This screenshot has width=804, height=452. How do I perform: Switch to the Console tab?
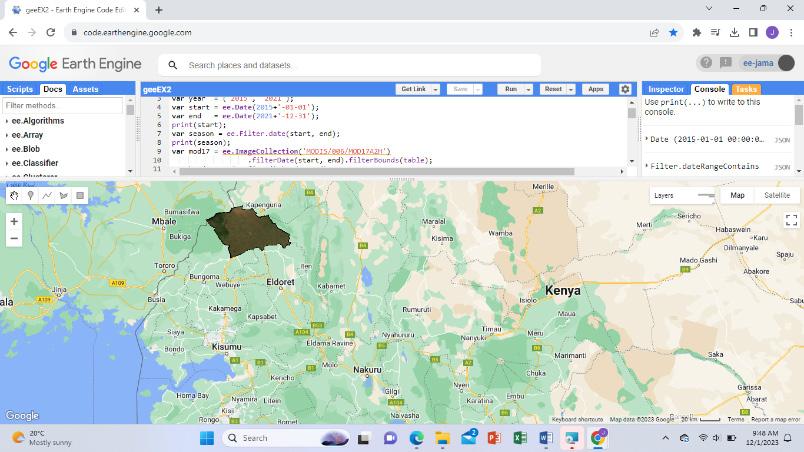[x=710, y=89]
